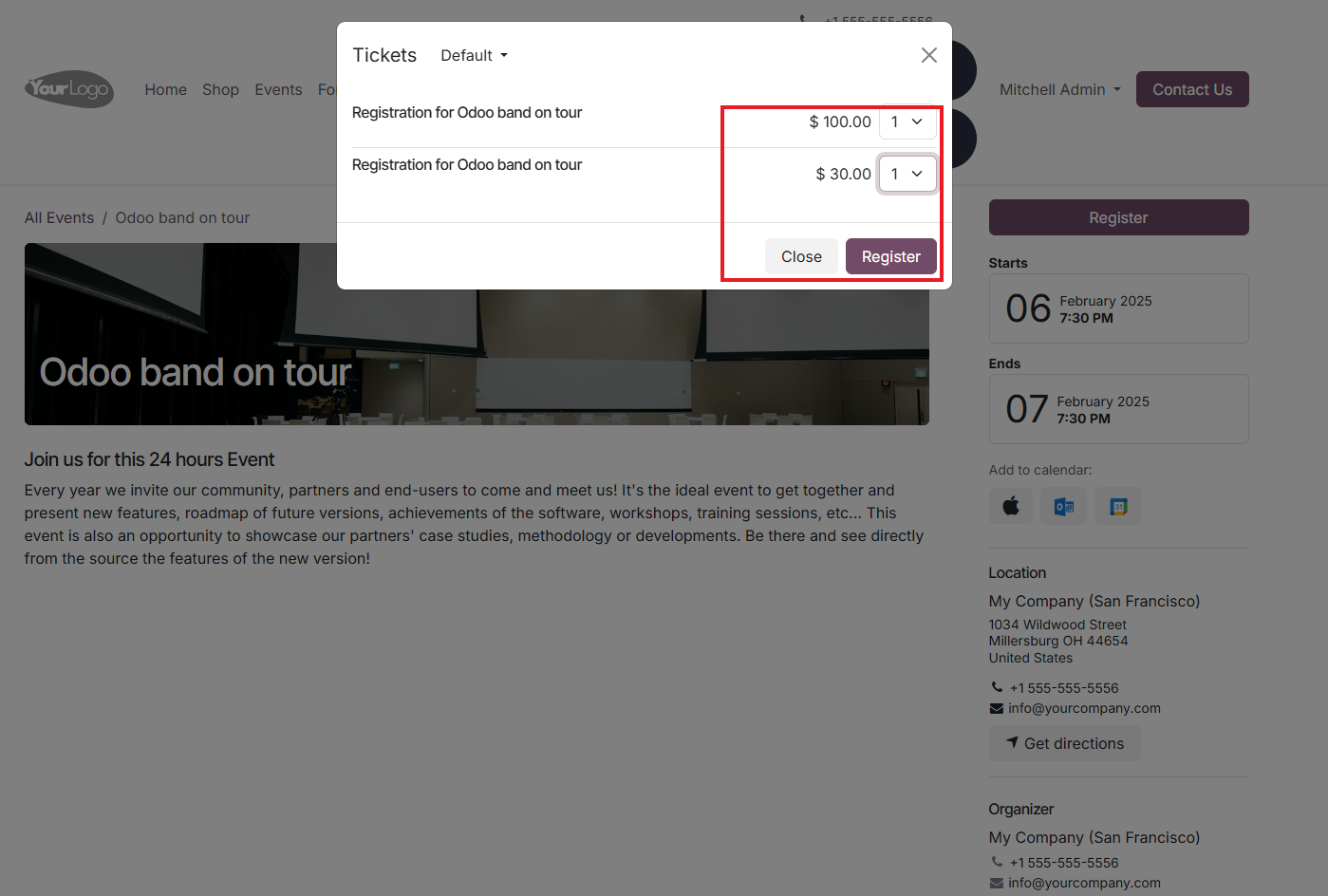Click Close button in Tickets dialog
This screenshot has height=896, width=1328.
point(801,256)
